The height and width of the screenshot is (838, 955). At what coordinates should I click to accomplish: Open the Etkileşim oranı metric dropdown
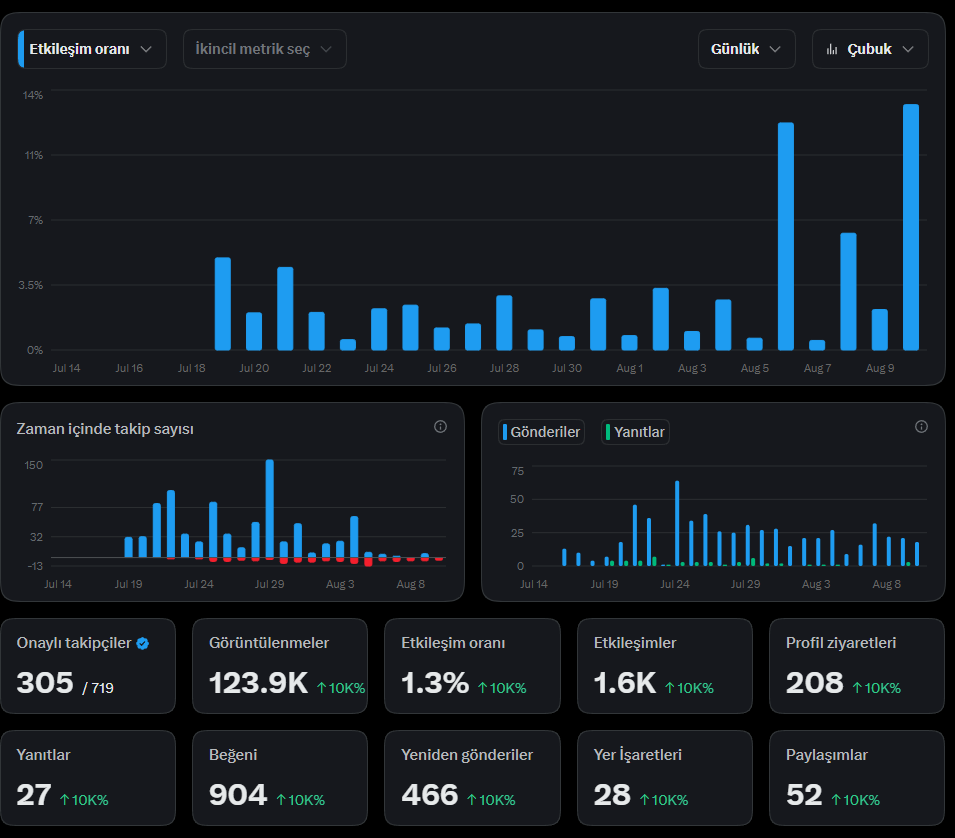93,49
